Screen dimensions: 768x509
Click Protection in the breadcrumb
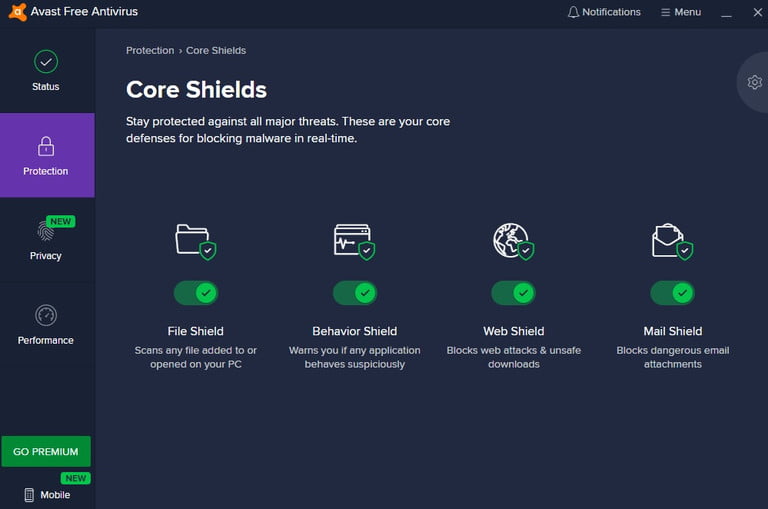pos(149,50)
